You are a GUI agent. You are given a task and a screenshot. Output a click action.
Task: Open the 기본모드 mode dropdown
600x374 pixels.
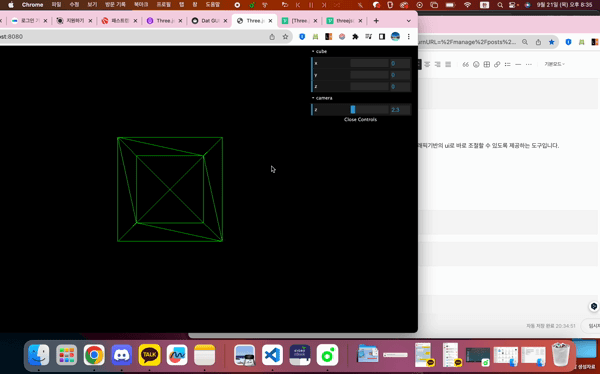[x=554, y=64]
